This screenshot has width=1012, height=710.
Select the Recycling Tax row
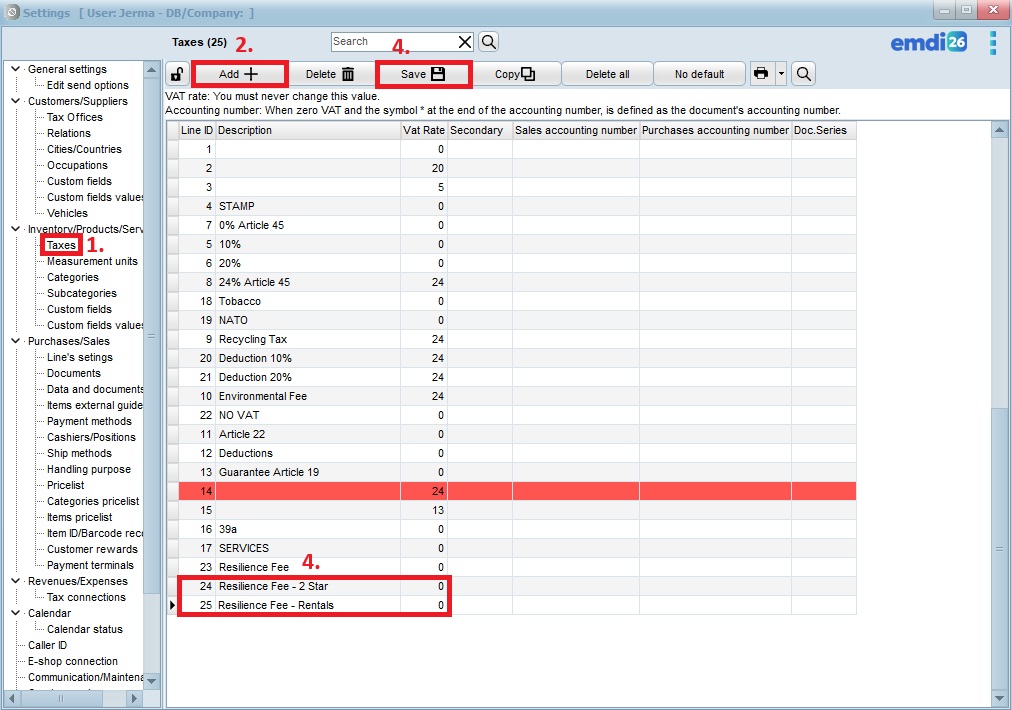(x=517, y=339)
